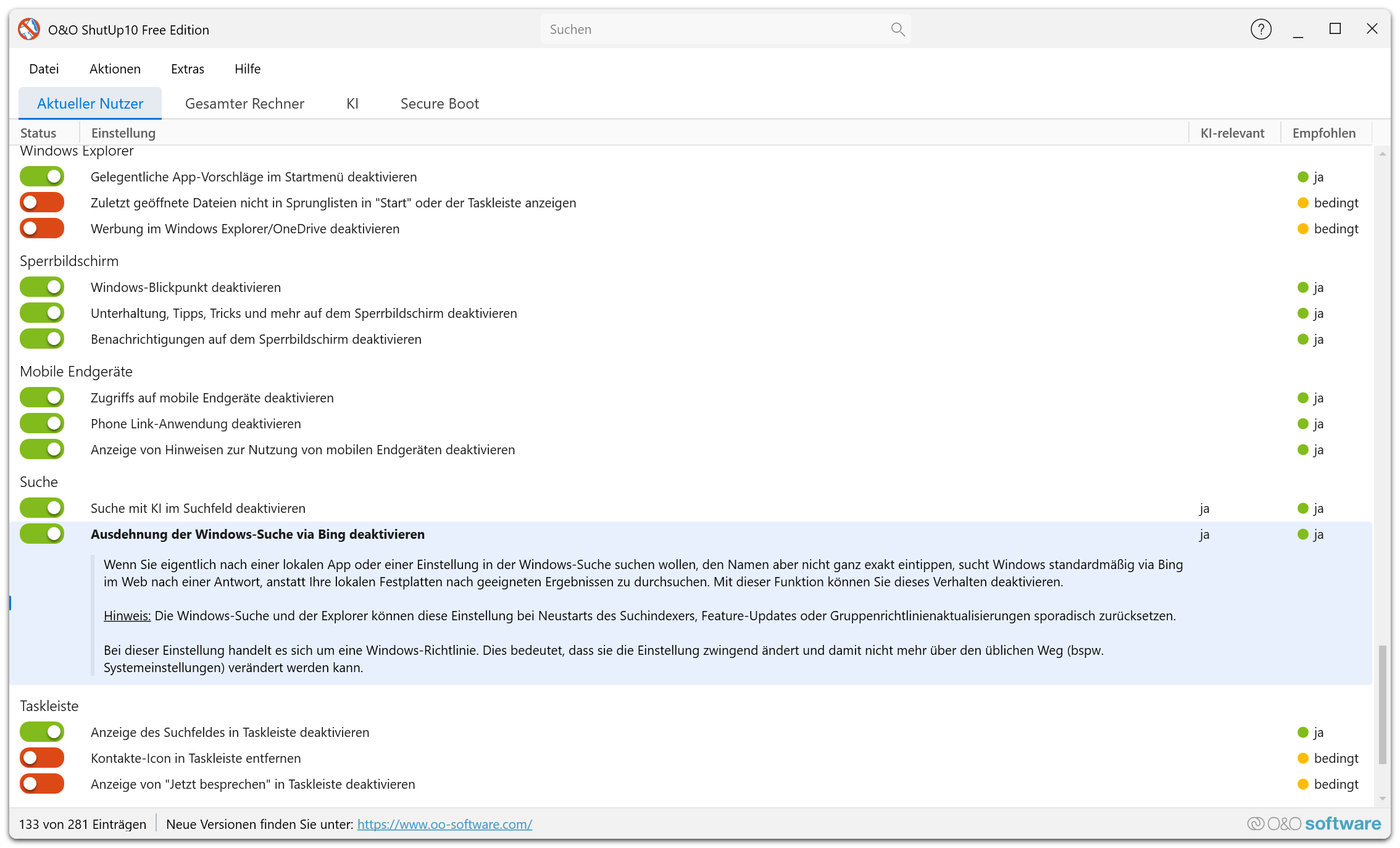Click into the Suchen search field
1400x848 pixels.
[725, 30]
